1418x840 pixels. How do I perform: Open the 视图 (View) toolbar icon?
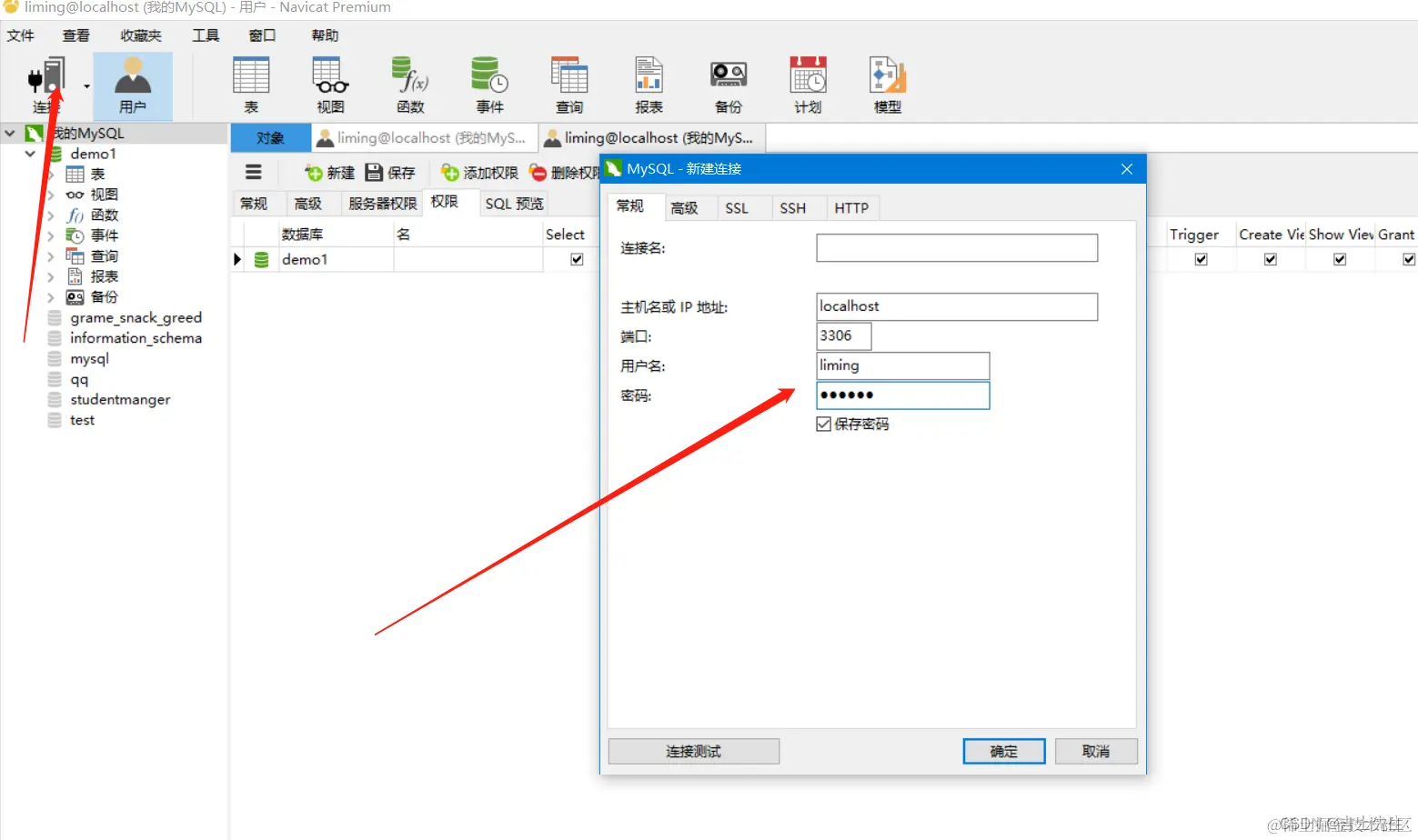pos(331,85)
